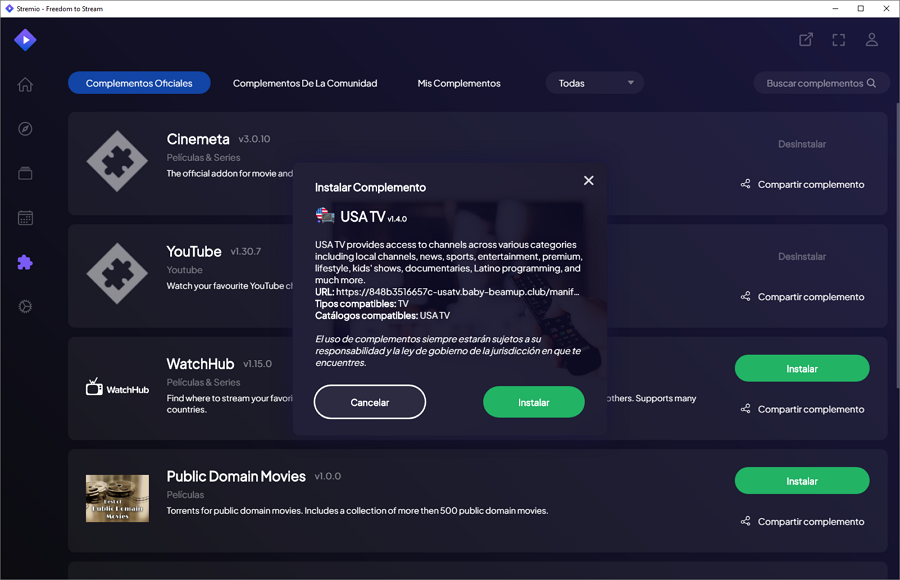Click the vertical scrollbar of addon list

pyautogui.click(x=897, y=244)
